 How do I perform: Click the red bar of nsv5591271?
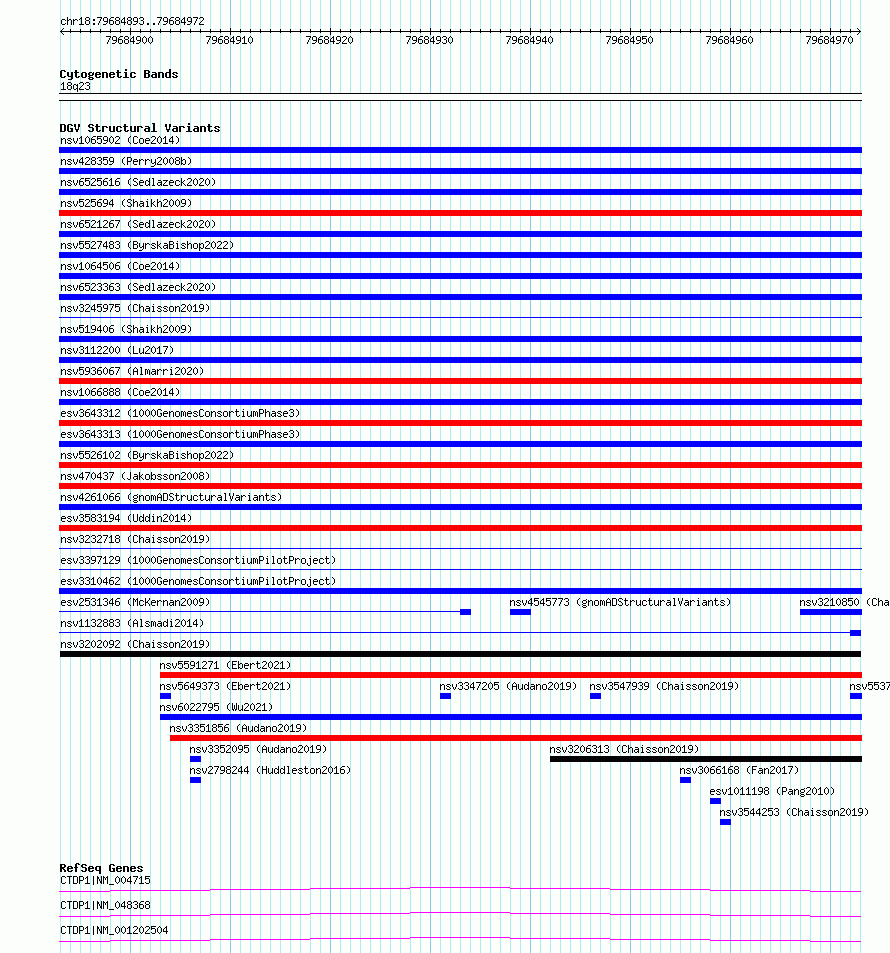tap(511, 675)
